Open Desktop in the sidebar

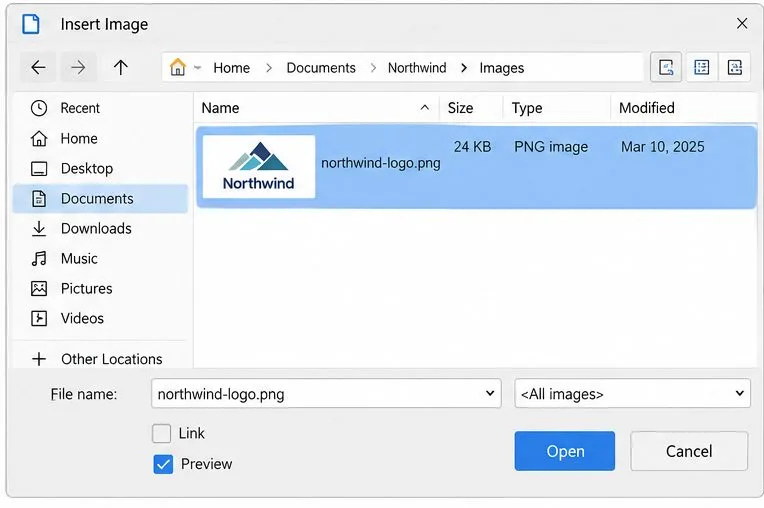point(100,169)
